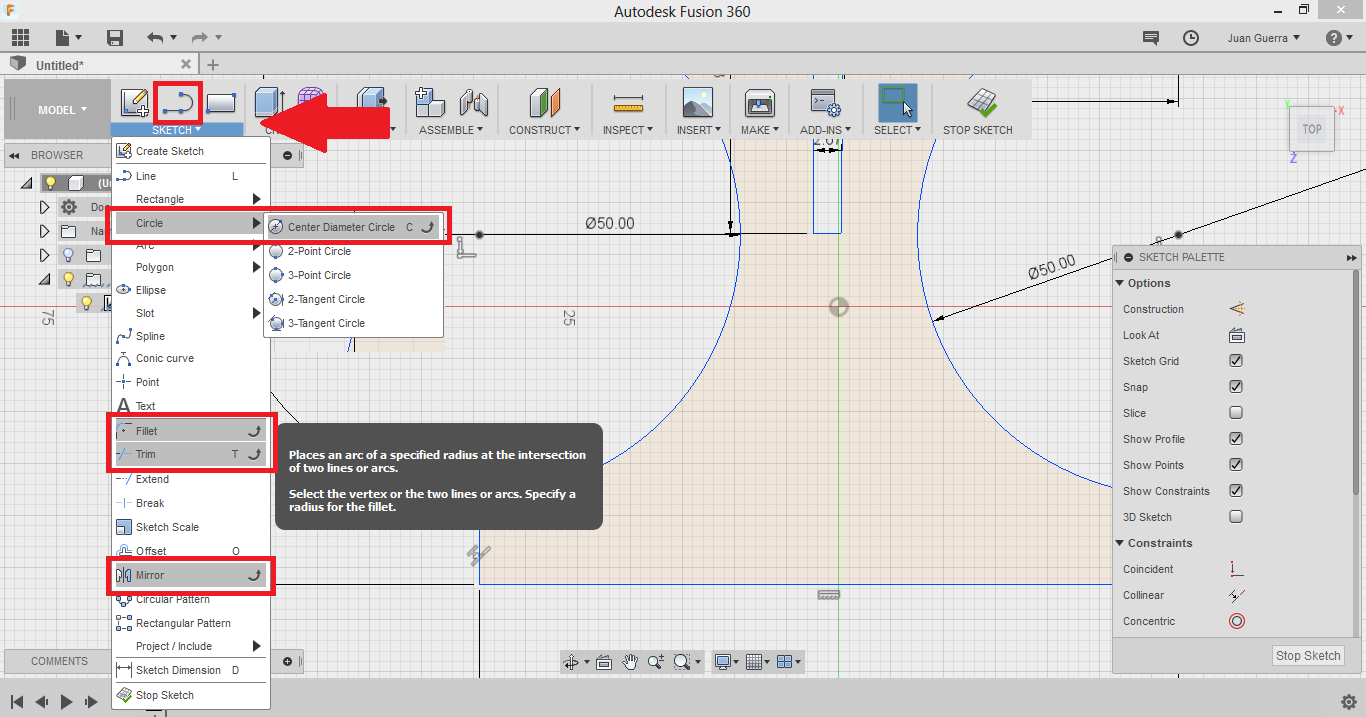Toggle the Show Profile checkbox

click(1236, 439)
